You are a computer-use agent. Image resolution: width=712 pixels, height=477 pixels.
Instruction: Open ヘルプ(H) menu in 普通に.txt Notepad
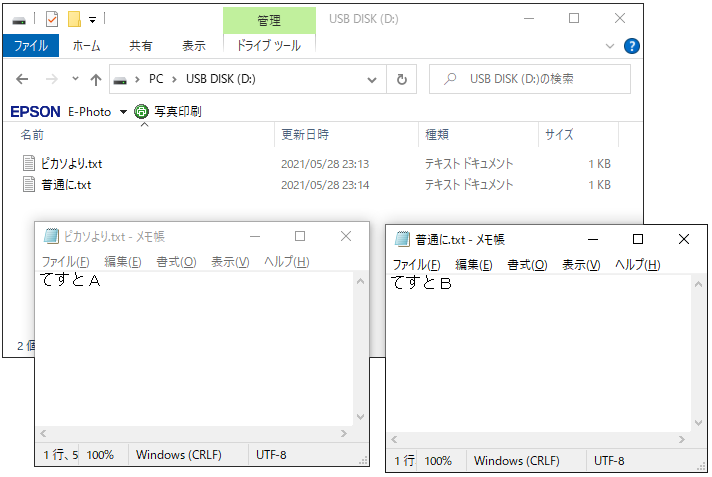point(638,265)
